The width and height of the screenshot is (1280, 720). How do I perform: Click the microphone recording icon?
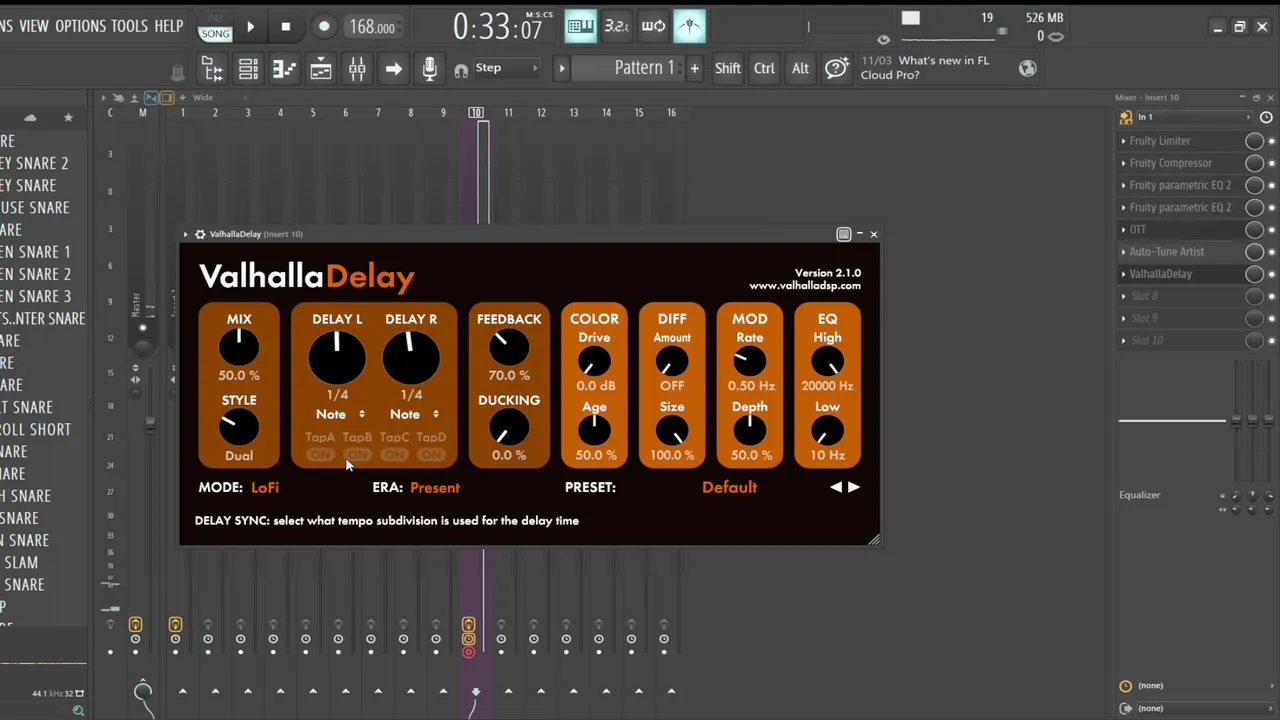pos(429,68)
